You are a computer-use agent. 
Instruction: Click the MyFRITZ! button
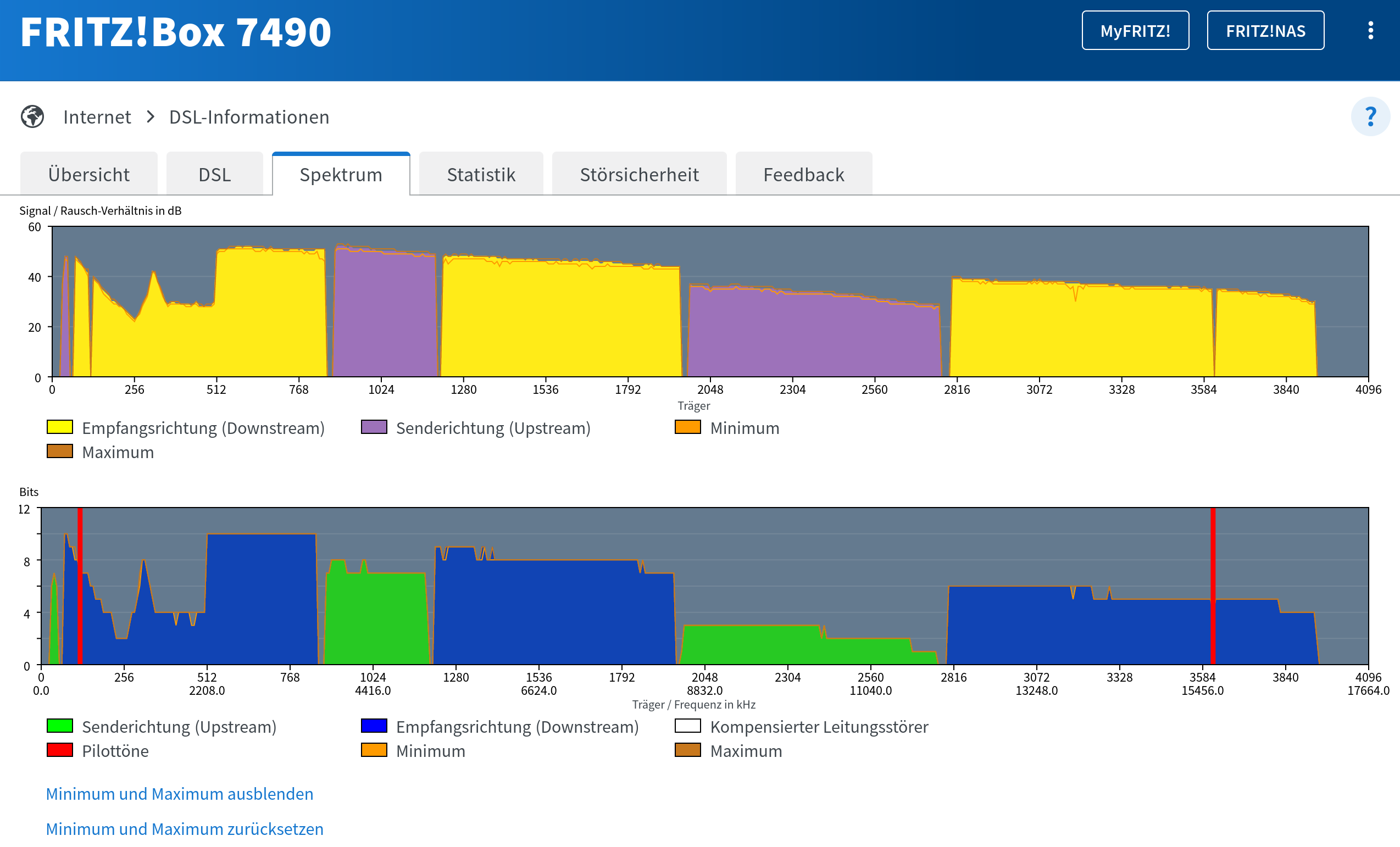click(1135, 31)
